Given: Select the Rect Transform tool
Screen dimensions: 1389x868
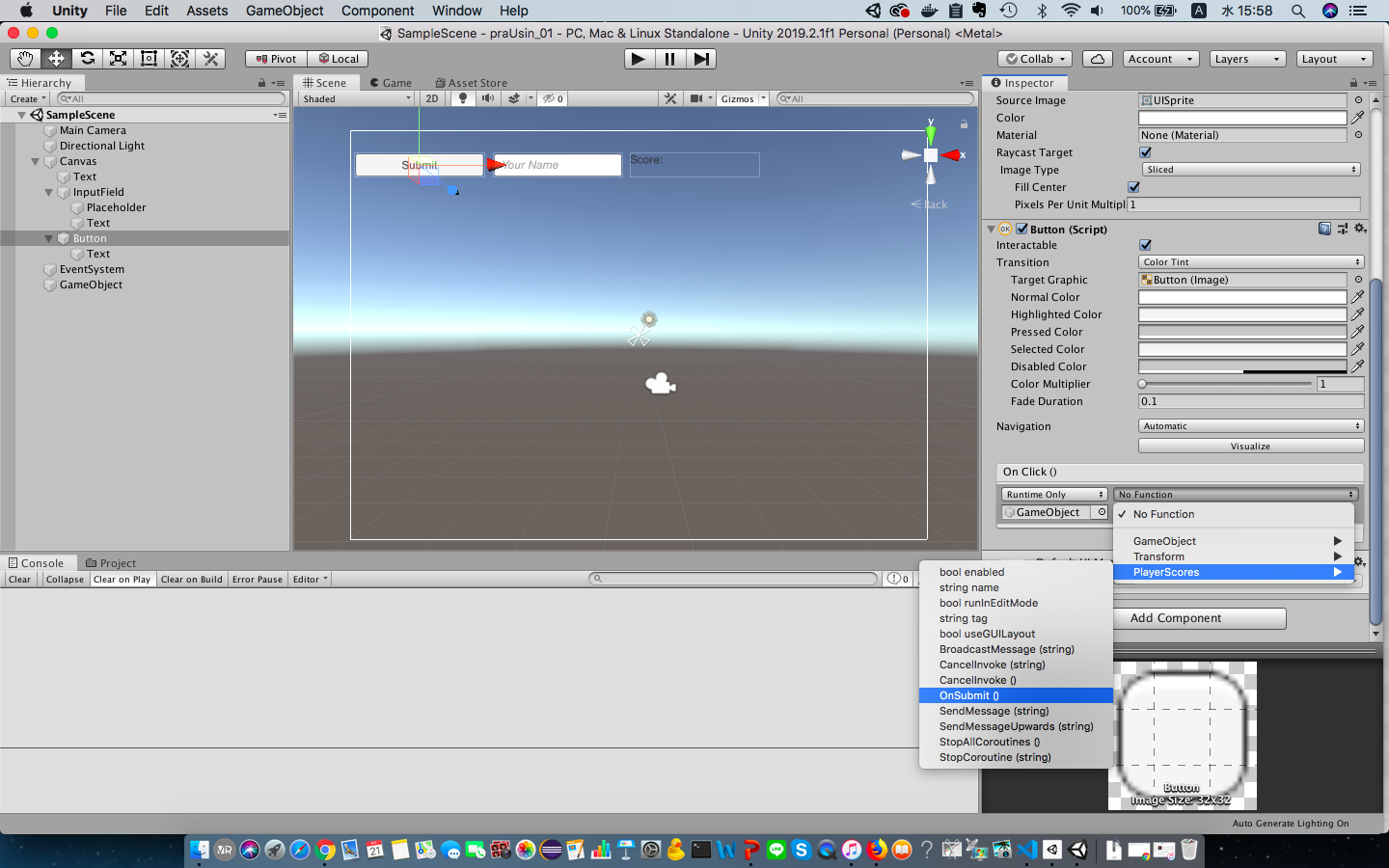Looking at the screenshot, I should (149, 59).
